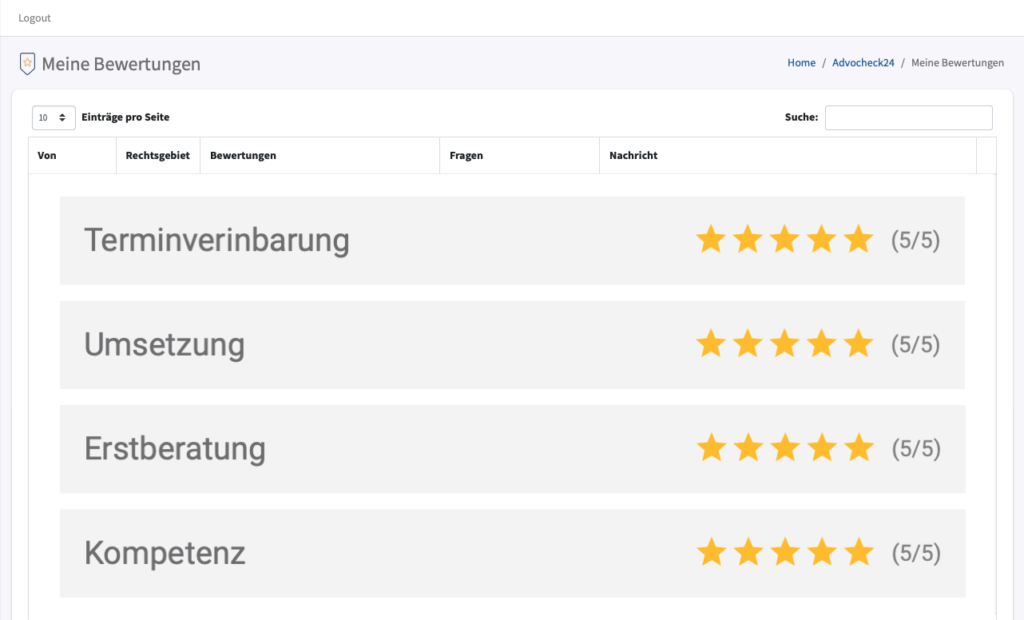Click fifth star in Terminverinbarung row

pyautogui.click(x=859, y=240)
